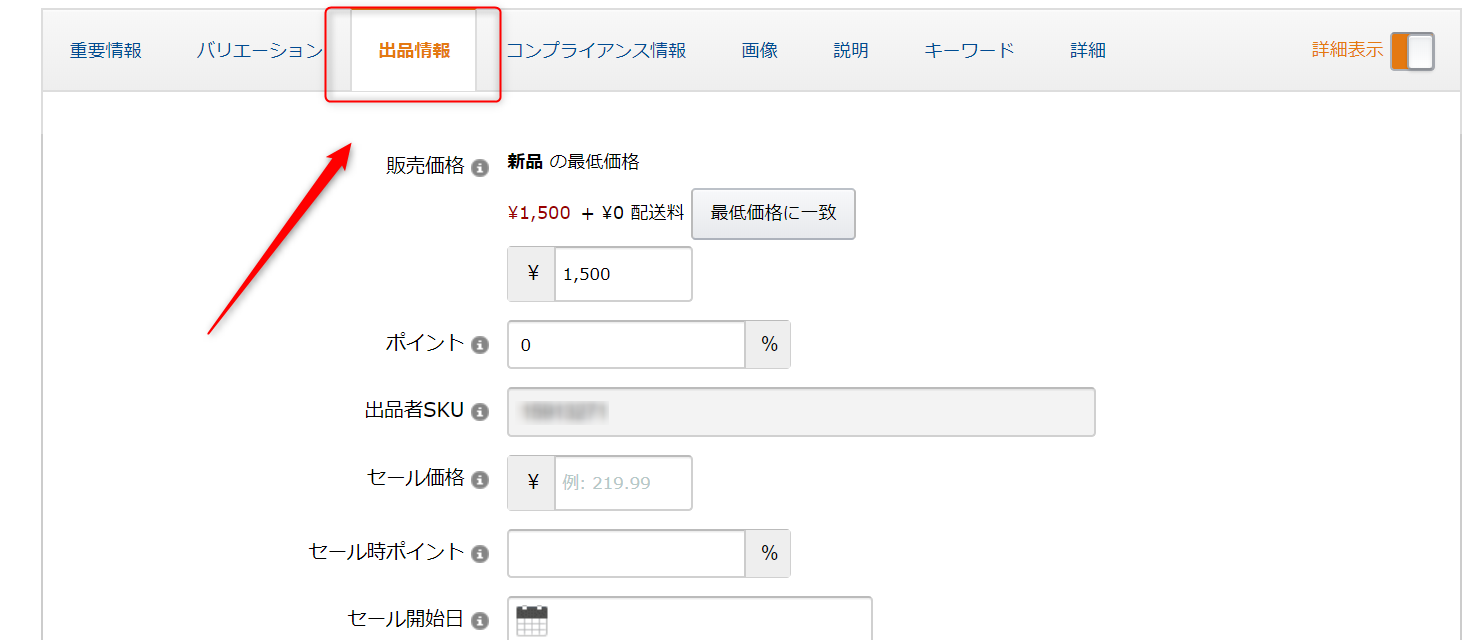Go to the 画像 tab
This screenshot has height=640, width=1479.
760,51
